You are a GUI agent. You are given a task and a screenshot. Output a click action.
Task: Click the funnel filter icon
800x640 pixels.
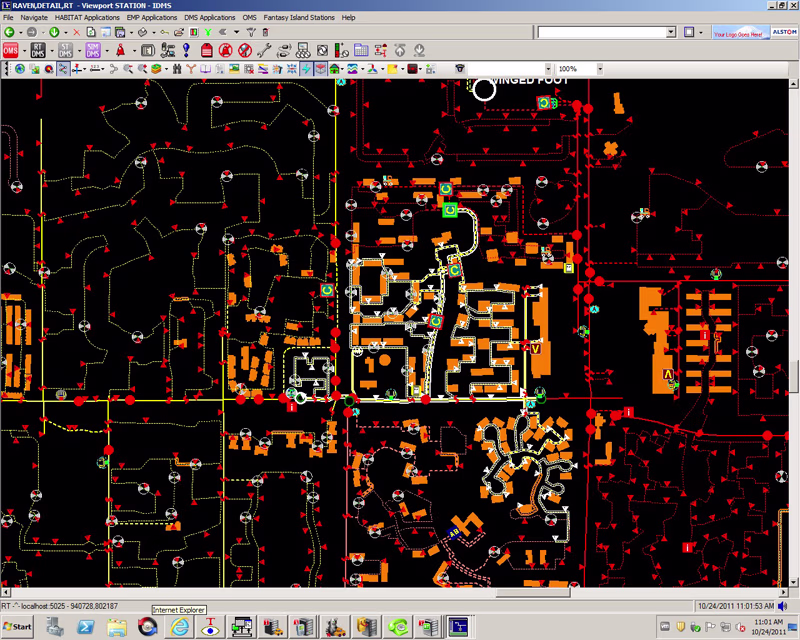click(x=251, y=32)
